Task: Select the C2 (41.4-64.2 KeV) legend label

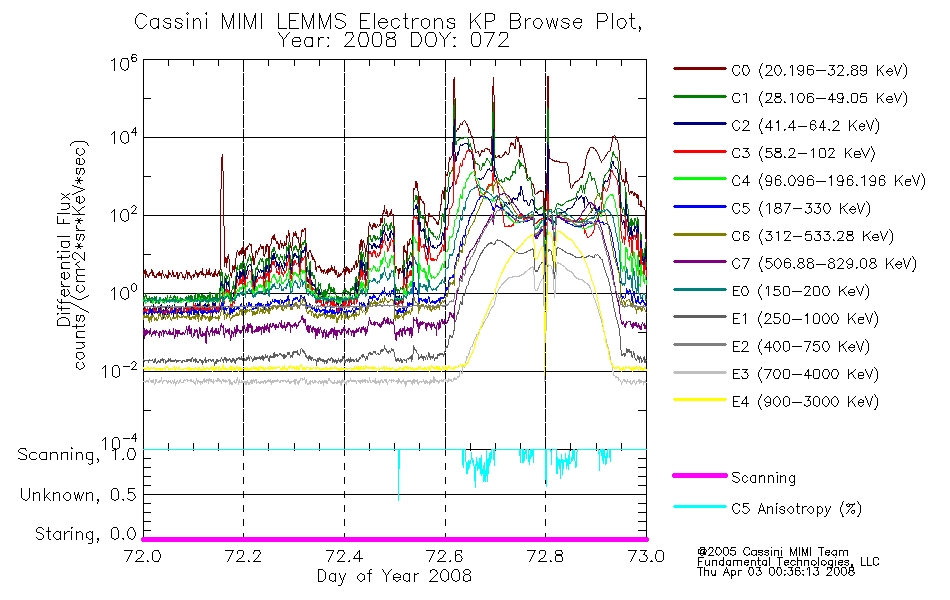Action: tap(805, 125)
